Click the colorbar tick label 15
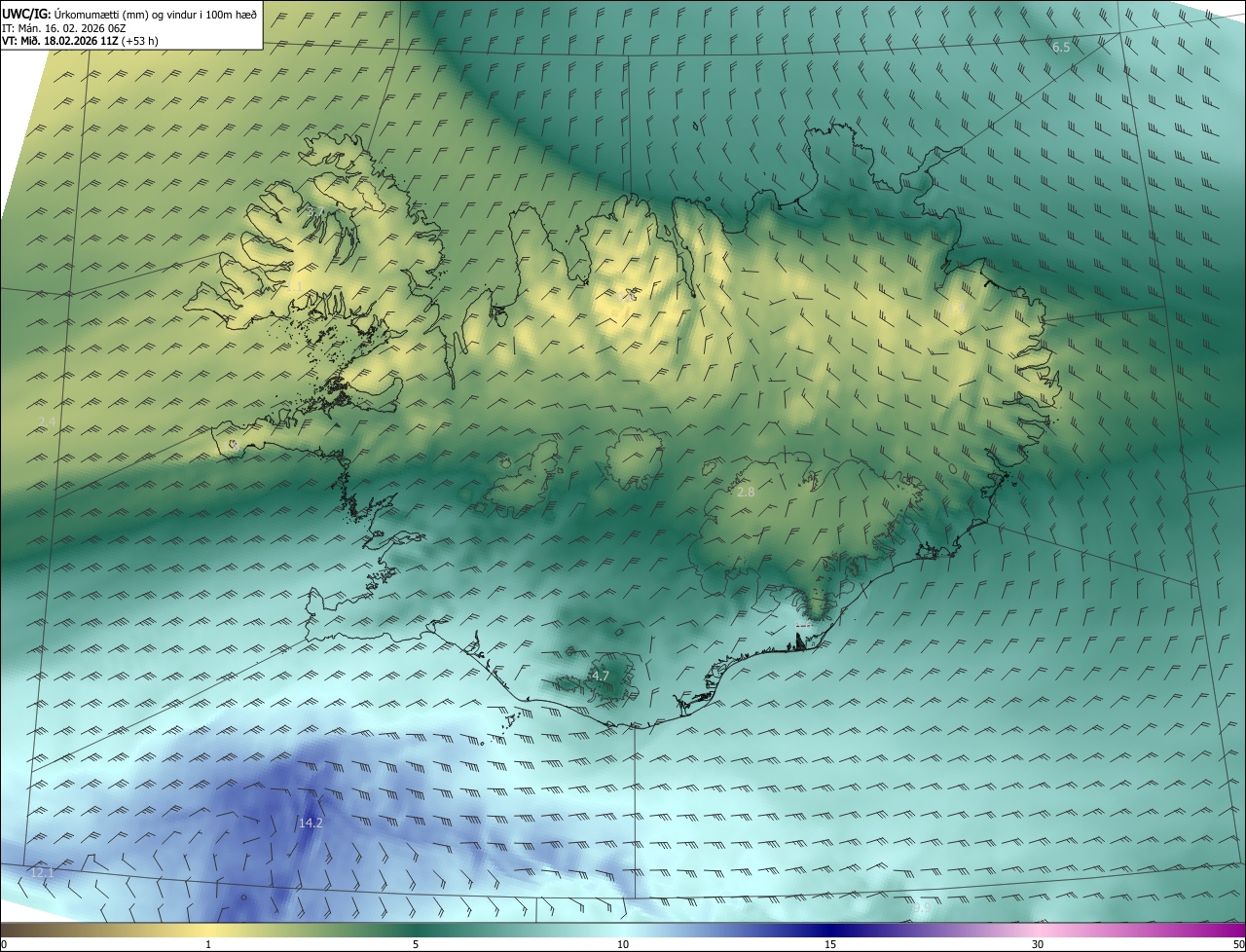The width and height of the screenshot is (1246, 952). [830, 945]
